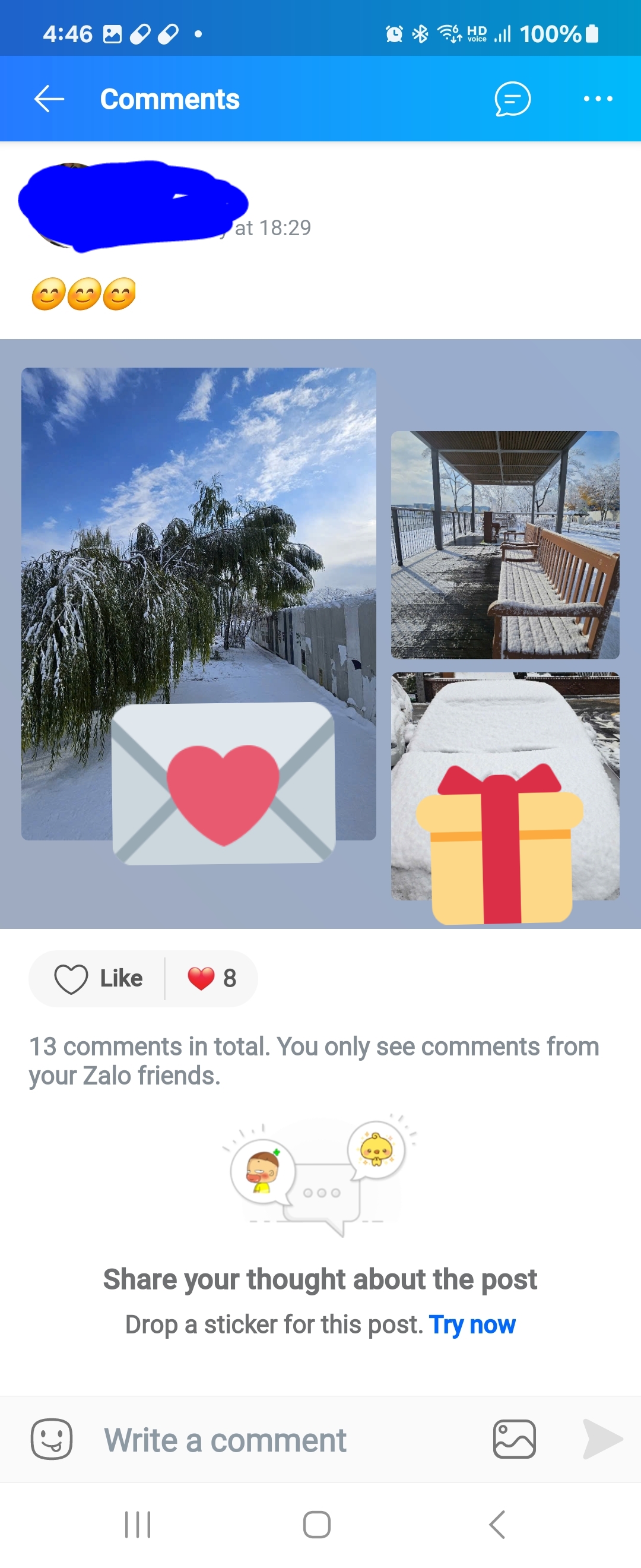Viewport: 641px width, 1568px height.
Task: Tap the love letter envelope sticker
Action: 223,783
